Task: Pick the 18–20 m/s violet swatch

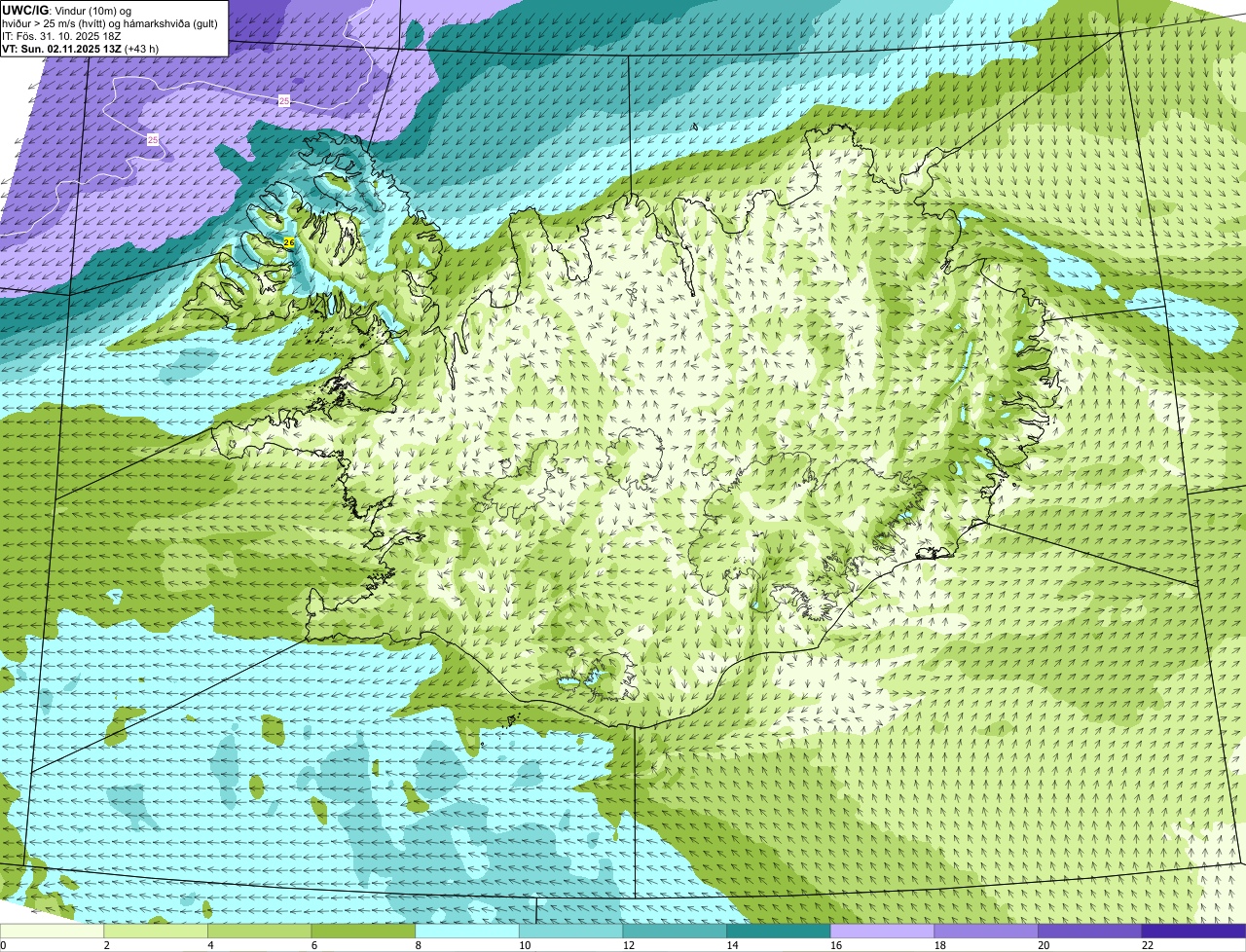Action: (985, 931)
